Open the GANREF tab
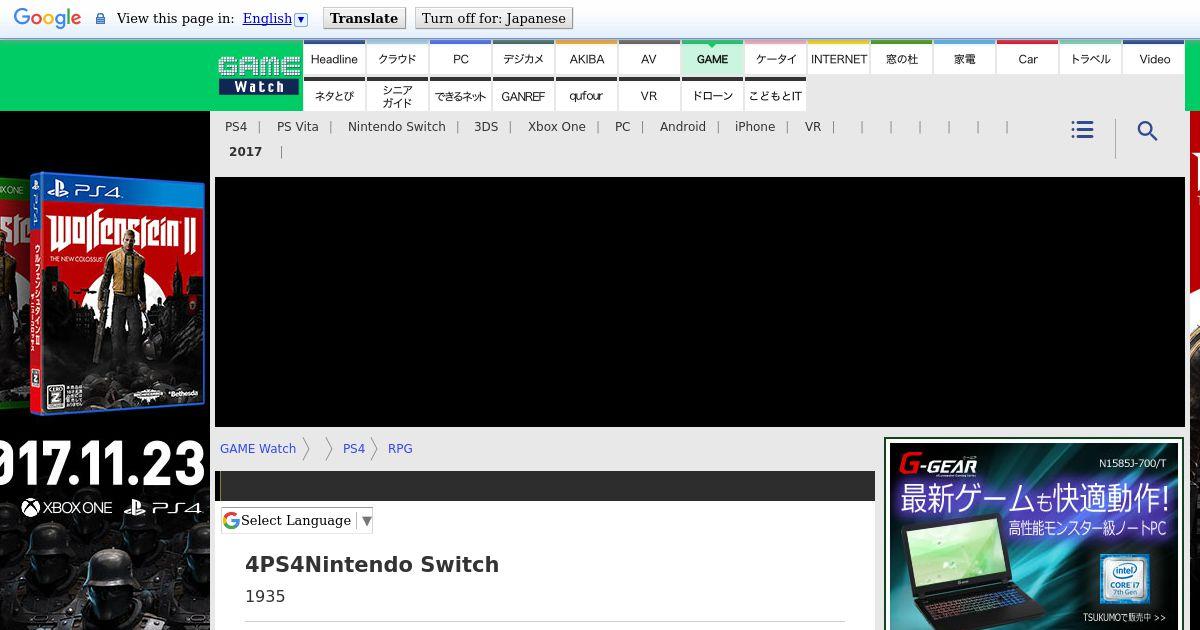1200x630 pixels. coord(523,96)
